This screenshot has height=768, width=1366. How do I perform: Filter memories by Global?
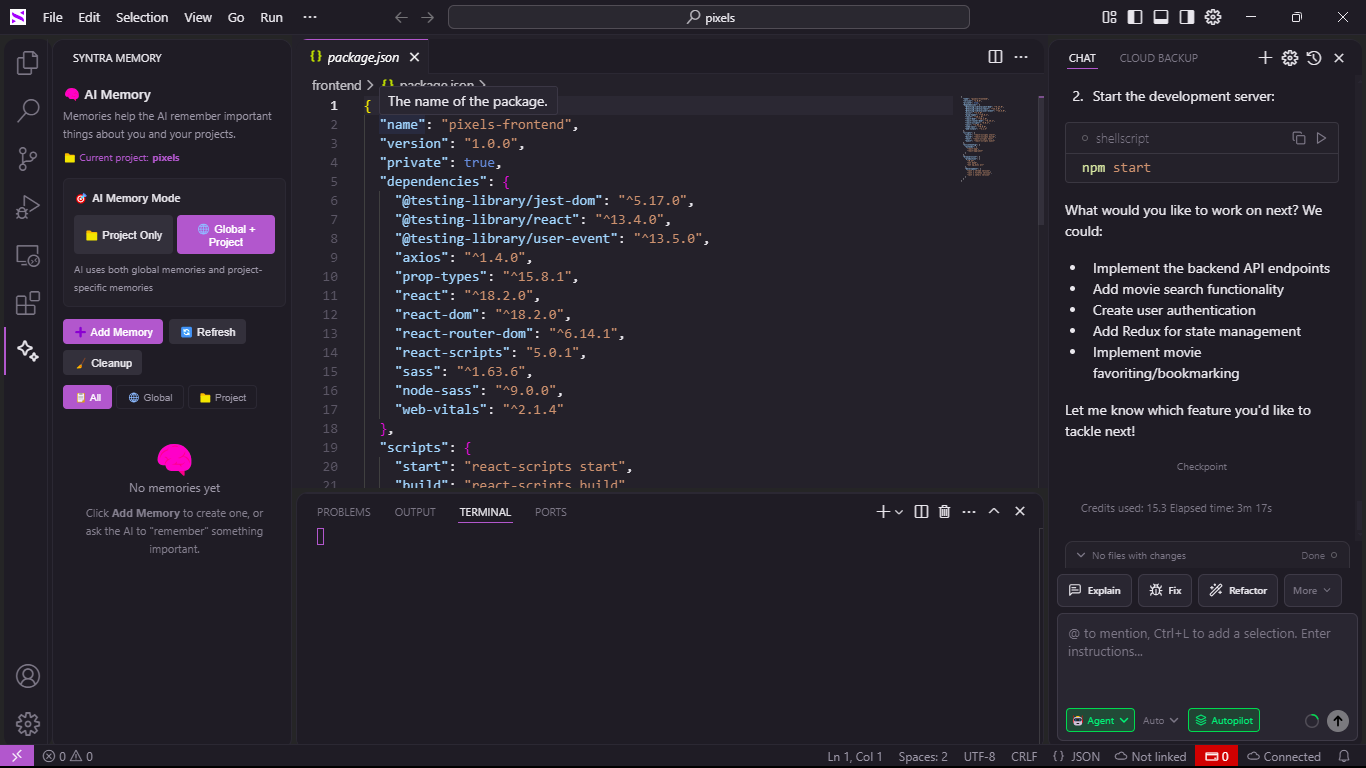(150, 397)
